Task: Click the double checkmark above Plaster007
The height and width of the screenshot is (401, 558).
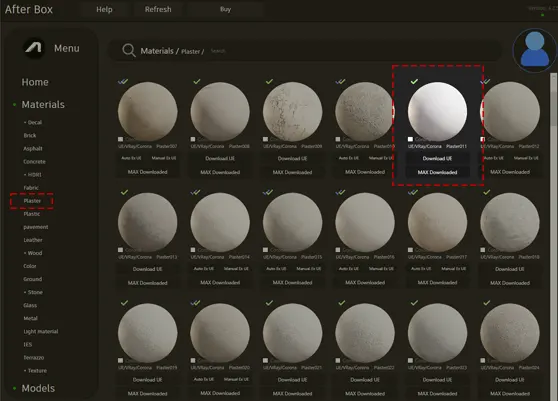Action: (123, 81)
